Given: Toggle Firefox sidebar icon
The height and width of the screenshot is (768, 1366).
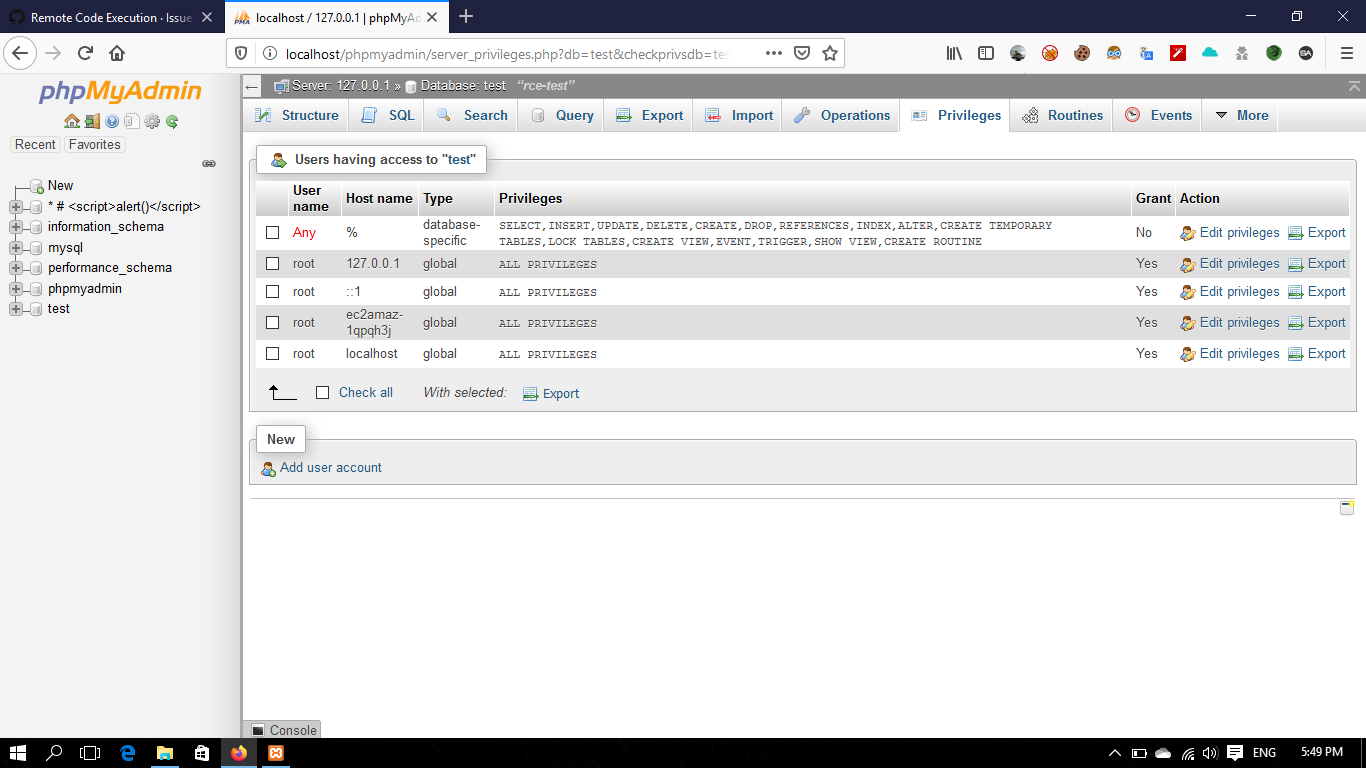Looking at the screenshot, I should click(x=986, y=53).
